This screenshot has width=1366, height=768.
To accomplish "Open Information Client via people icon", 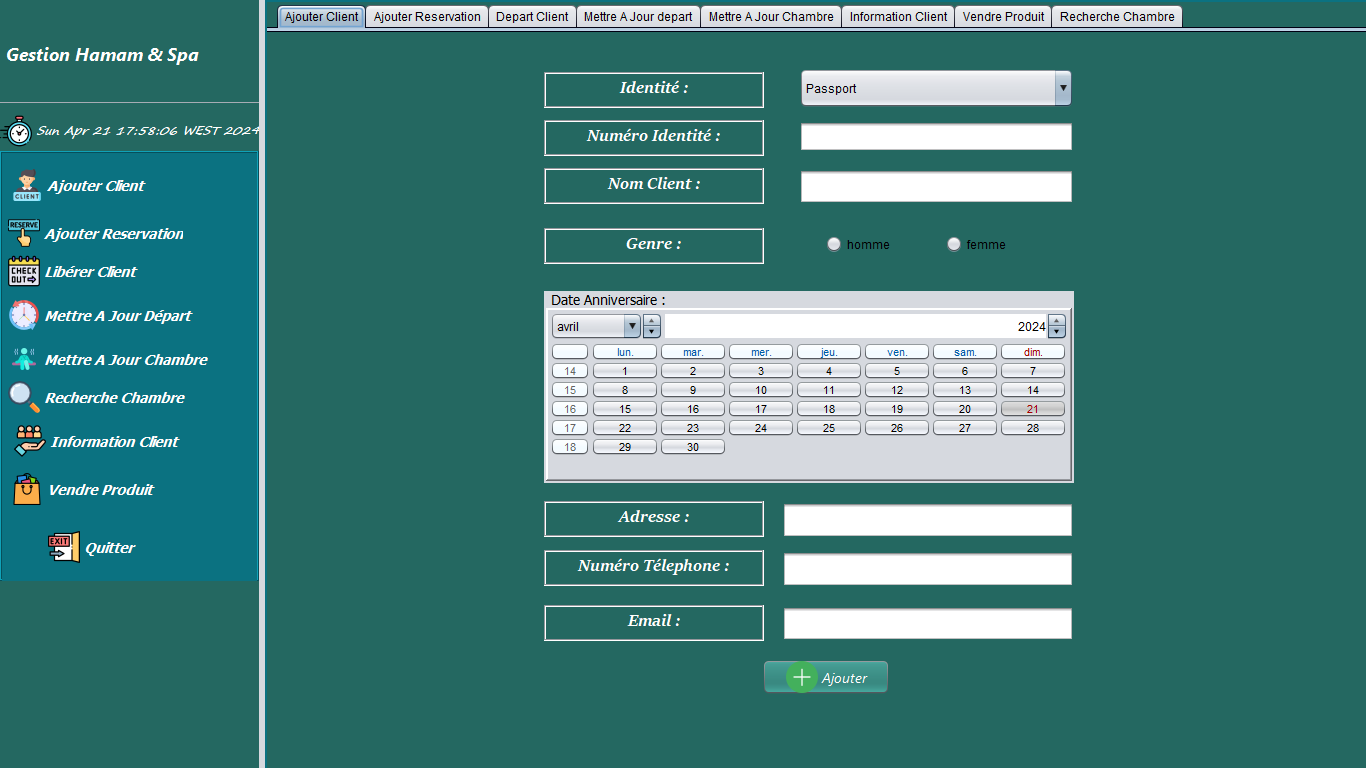I will 30,441.
